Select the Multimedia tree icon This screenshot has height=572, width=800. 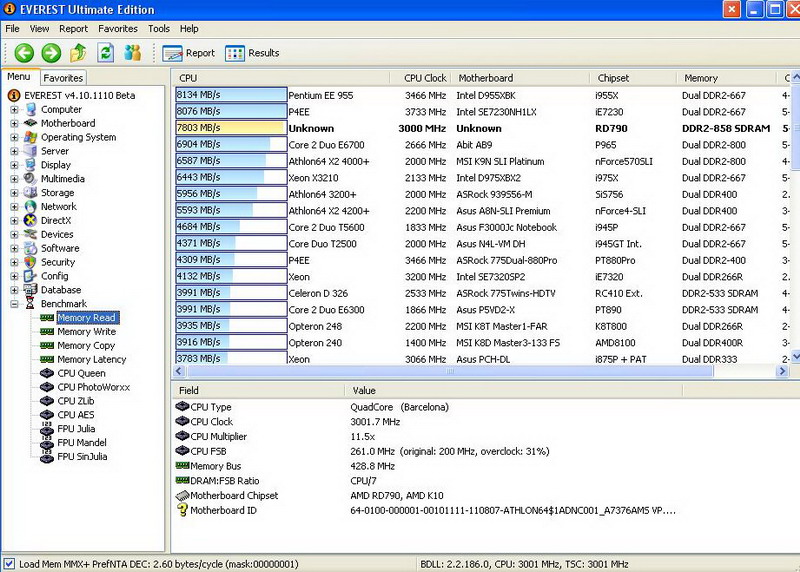pos(31,179)
